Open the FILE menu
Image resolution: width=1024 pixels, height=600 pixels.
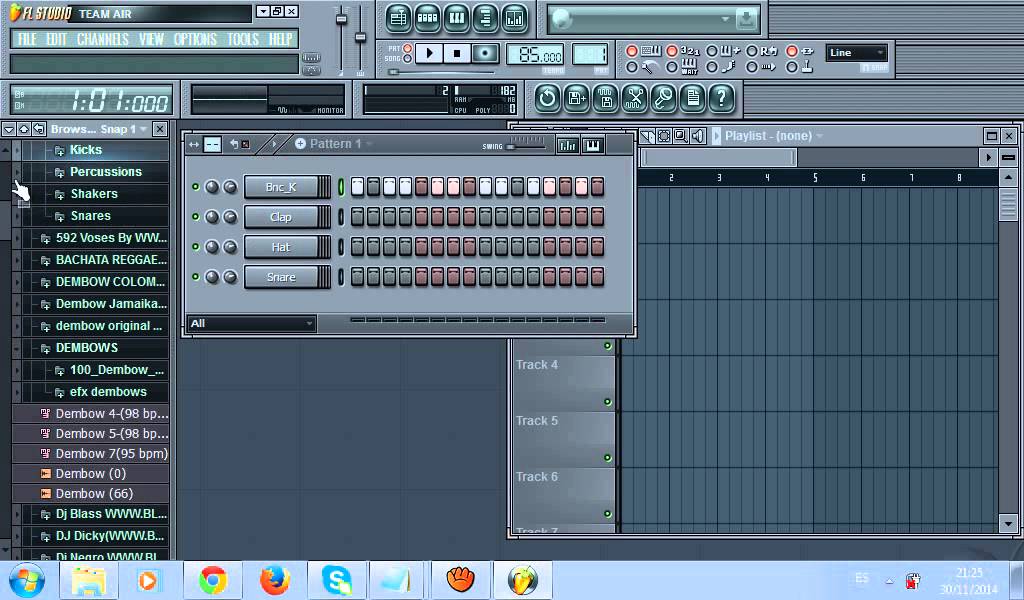pyautogui.click(x=27, y=39)
